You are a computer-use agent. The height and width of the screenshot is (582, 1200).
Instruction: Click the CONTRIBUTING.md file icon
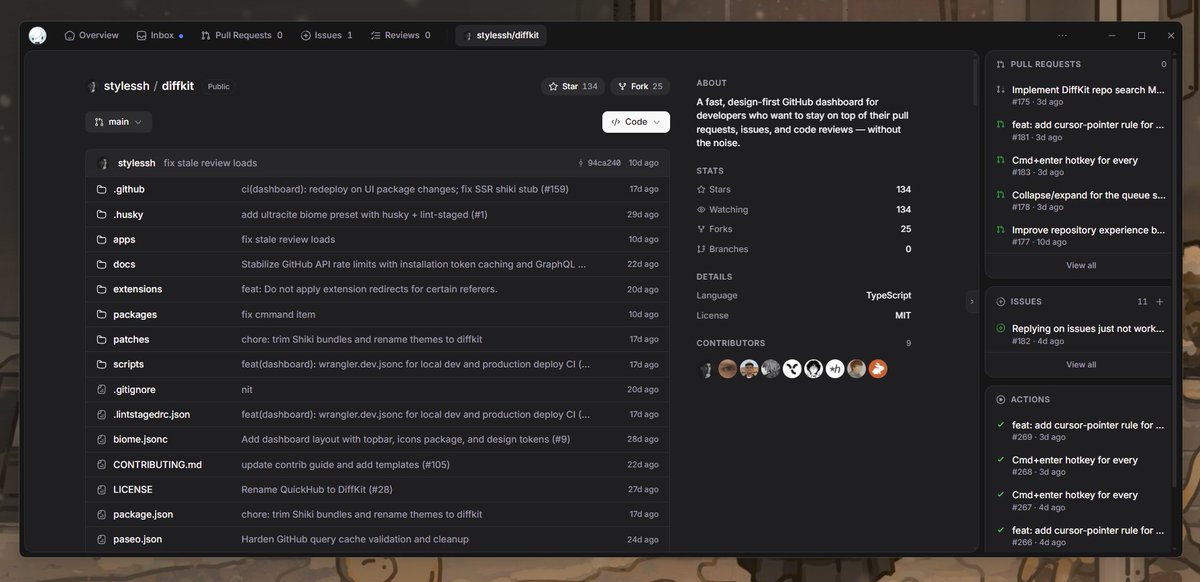coord(101,464)
